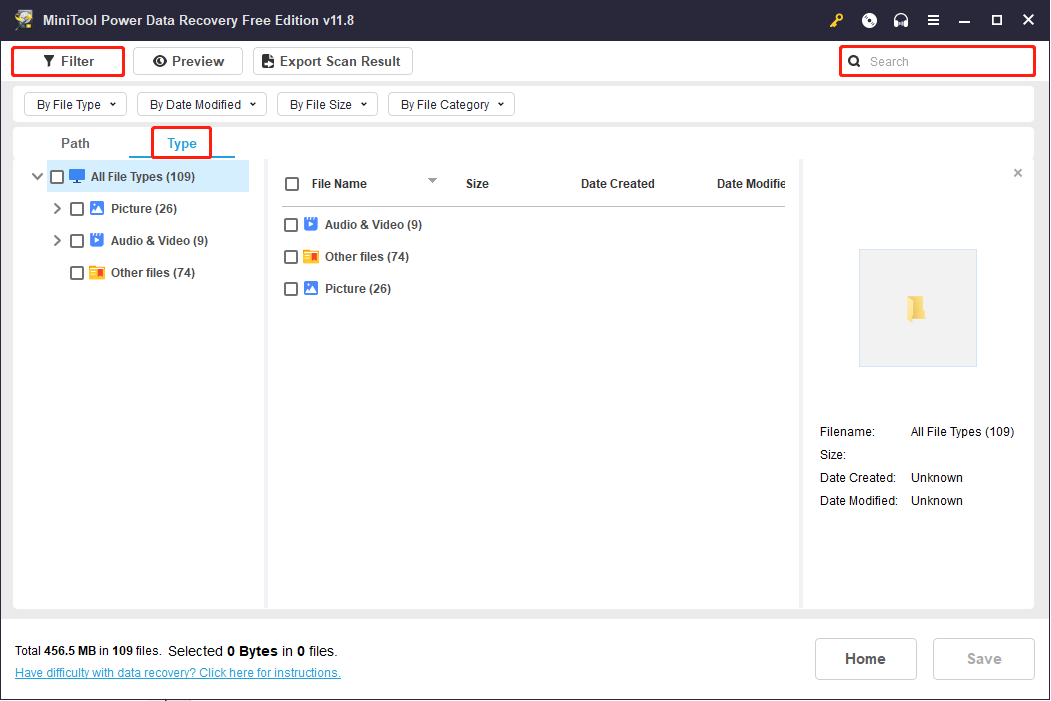Image resolution: width=1051 pixels, height=701 pixels.
Task: Expand the Picture (26) tree node
Action: [57, 208]
